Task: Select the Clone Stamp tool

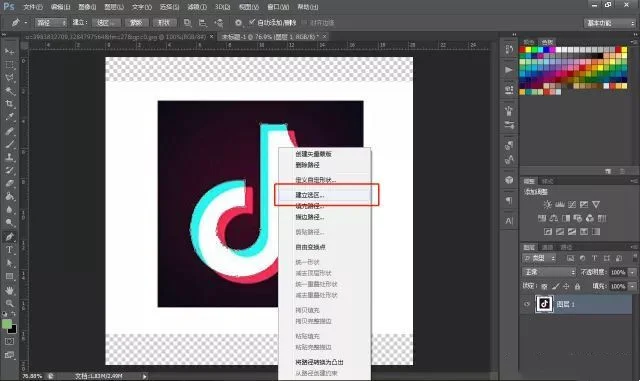Action: (9, 157)
